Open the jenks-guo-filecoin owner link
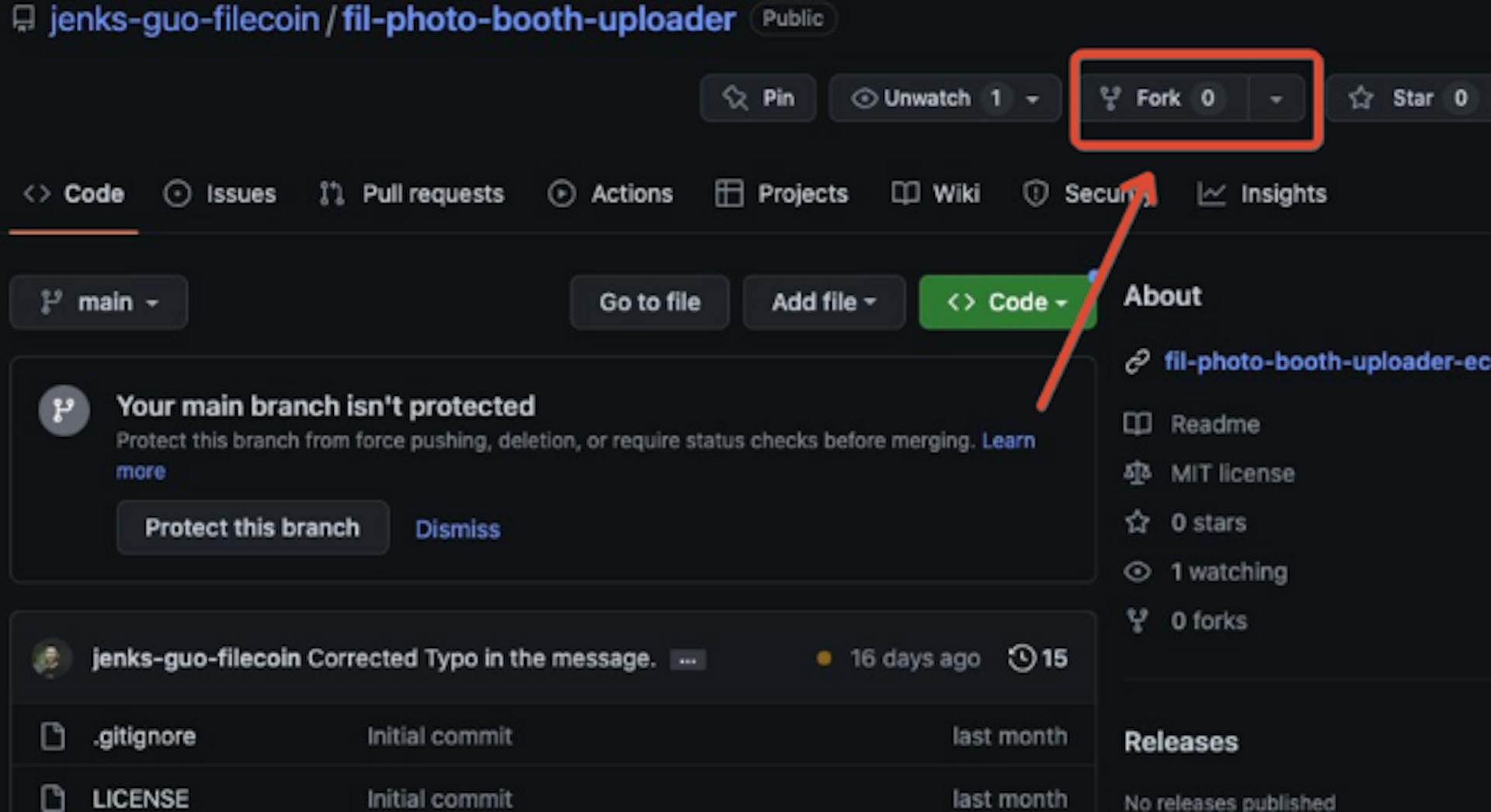The image size is (1491, 812). point(184,20)
